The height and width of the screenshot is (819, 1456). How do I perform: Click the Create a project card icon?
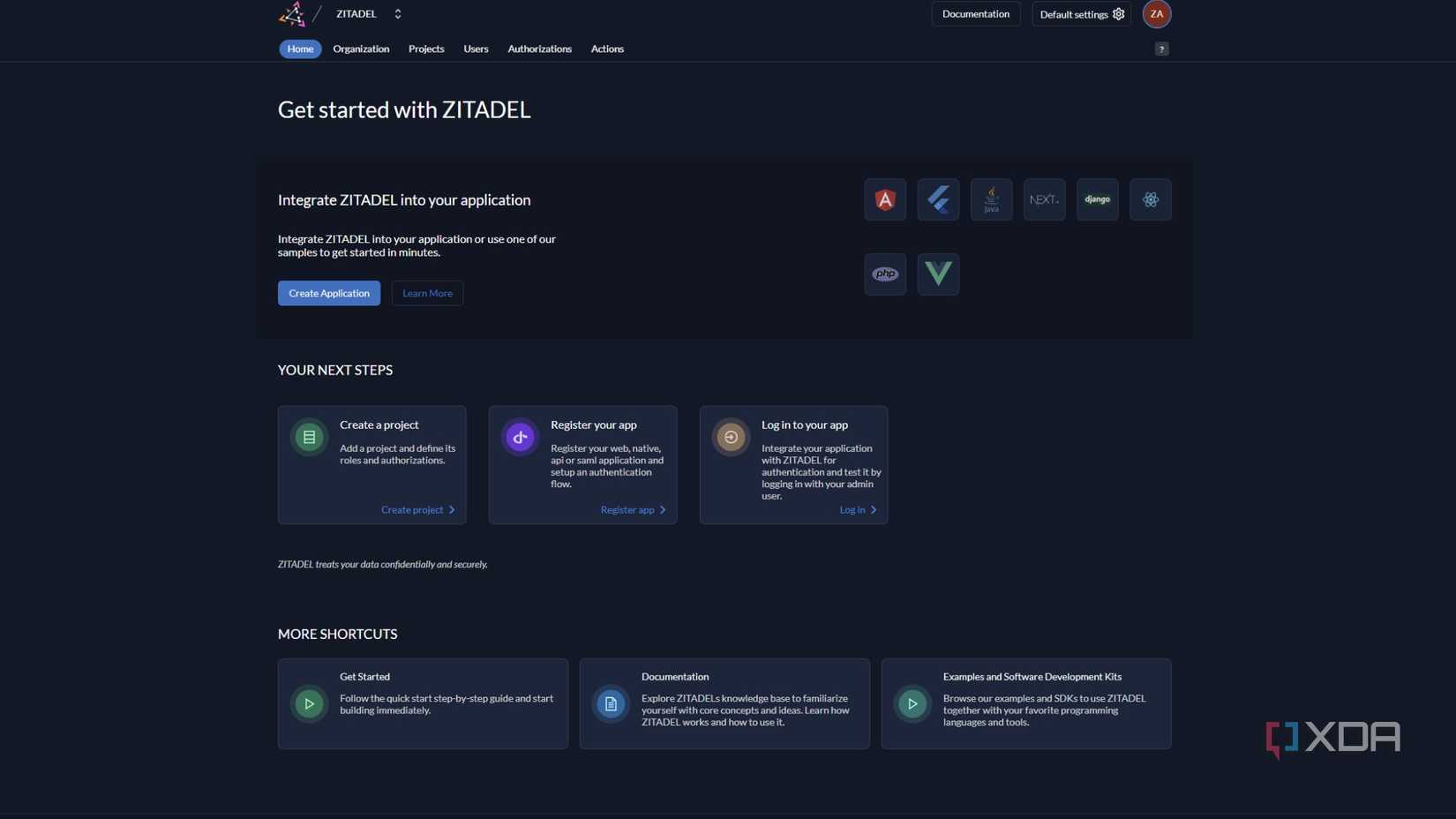(309, 437)
